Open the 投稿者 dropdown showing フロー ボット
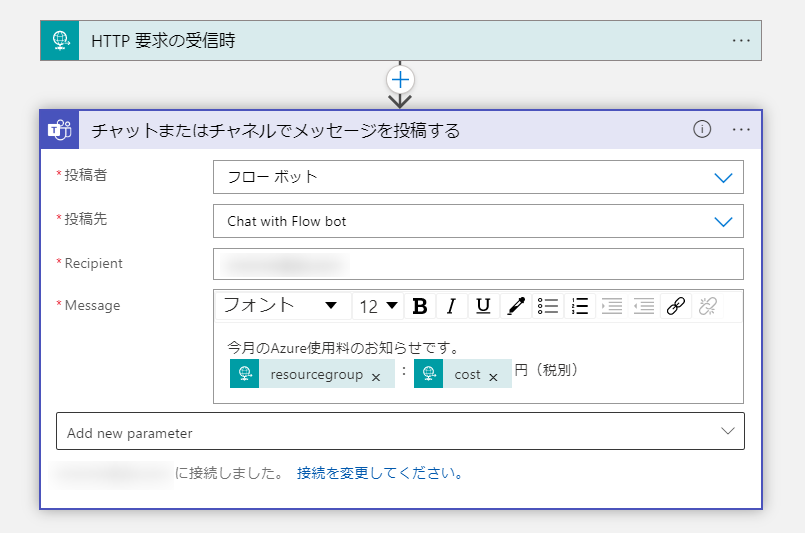The image size is (805, 533). click(x=478, y=177)
